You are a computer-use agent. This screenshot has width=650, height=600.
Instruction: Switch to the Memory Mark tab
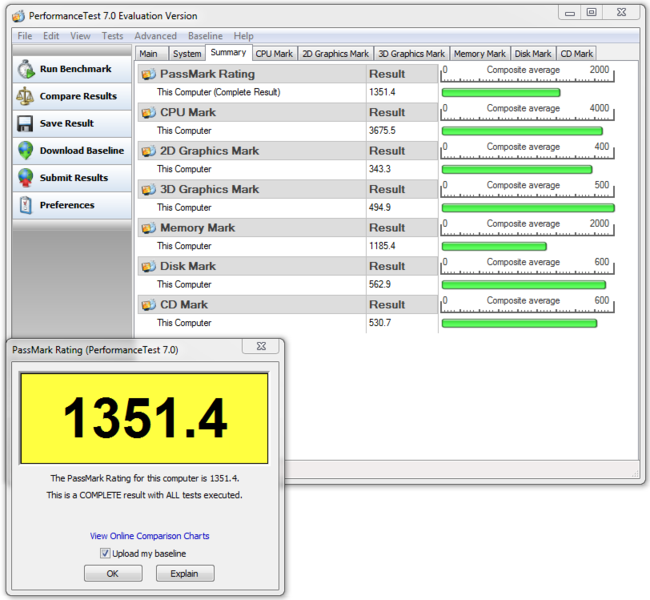tap(480, 54)
